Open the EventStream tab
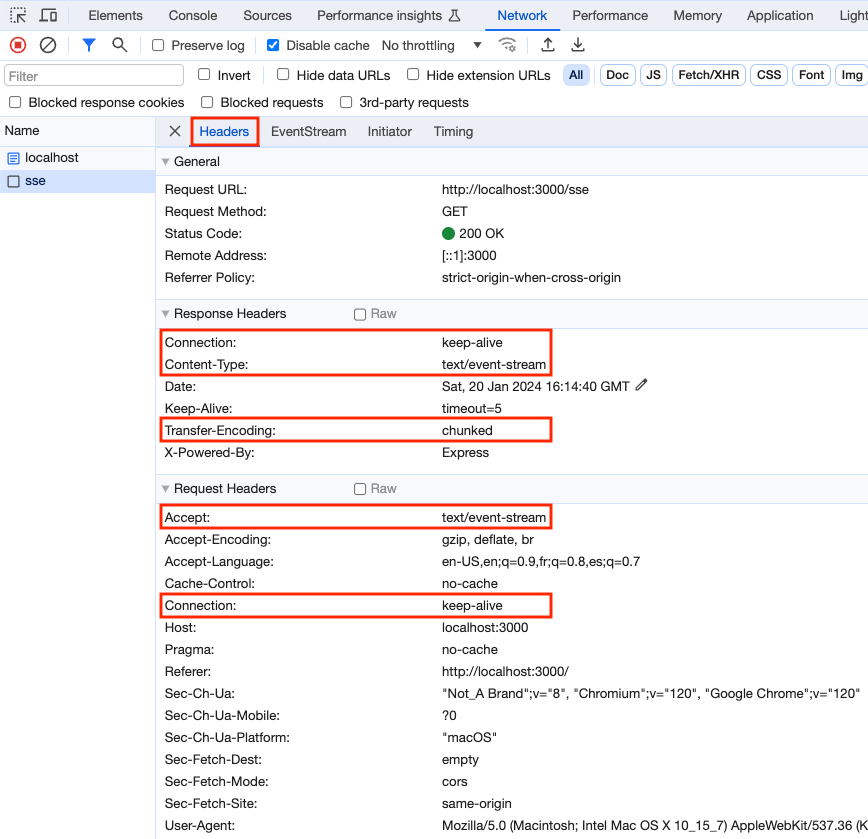This screenshot has width=868, height=839. [308, 131]
